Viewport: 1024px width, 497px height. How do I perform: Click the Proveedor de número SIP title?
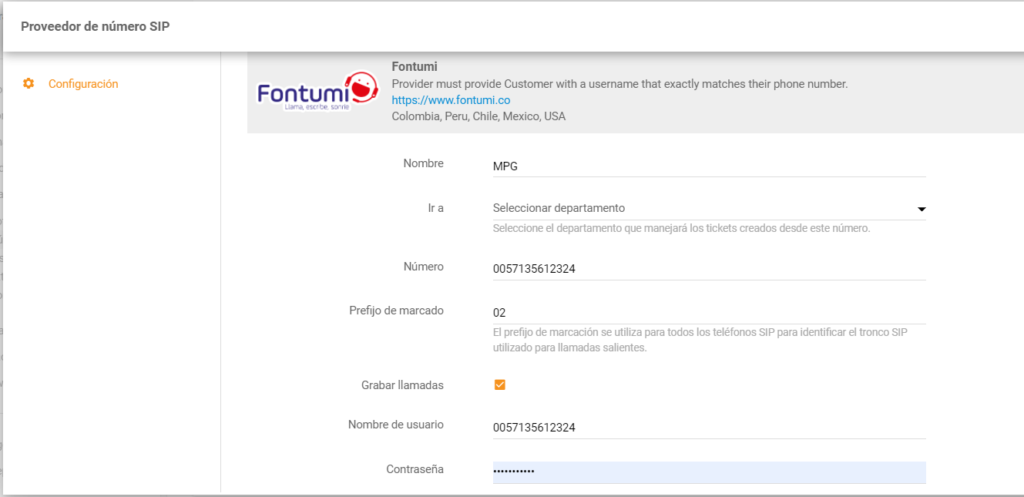click(x=95, y=26)
